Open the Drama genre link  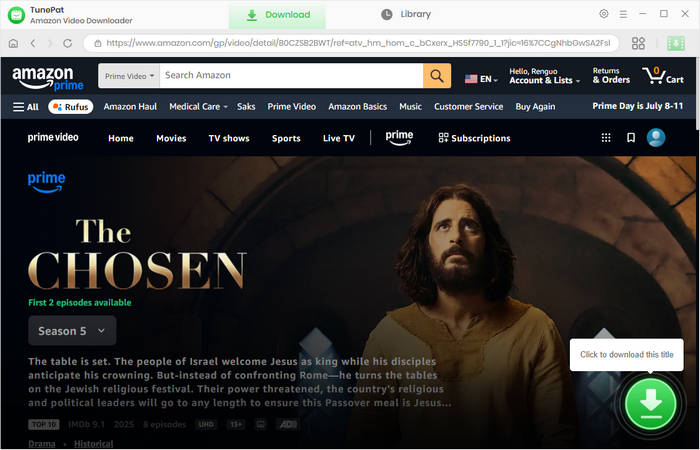pyautogui.click(x=42, y=444)
